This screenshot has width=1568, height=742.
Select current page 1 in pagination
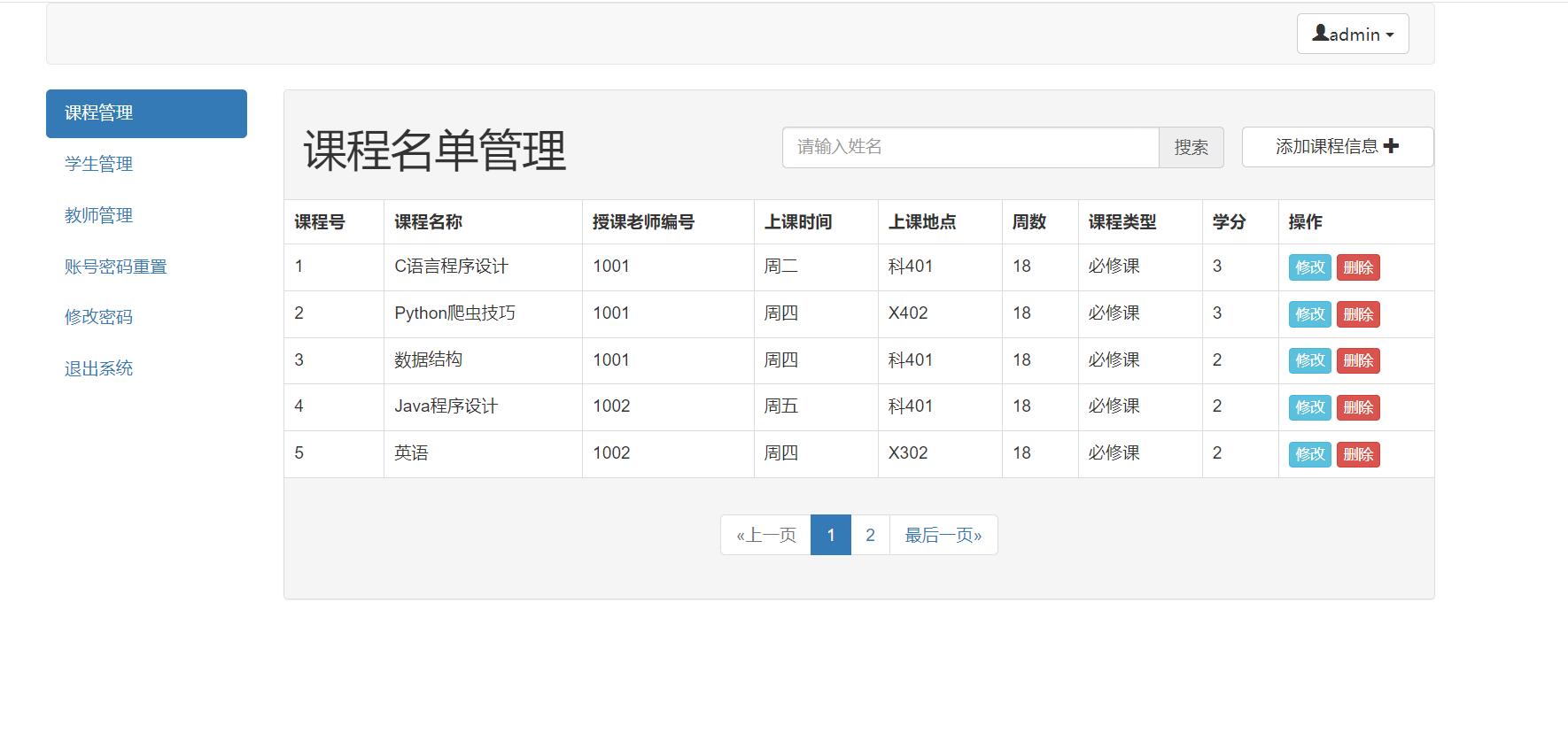(831, 535)
